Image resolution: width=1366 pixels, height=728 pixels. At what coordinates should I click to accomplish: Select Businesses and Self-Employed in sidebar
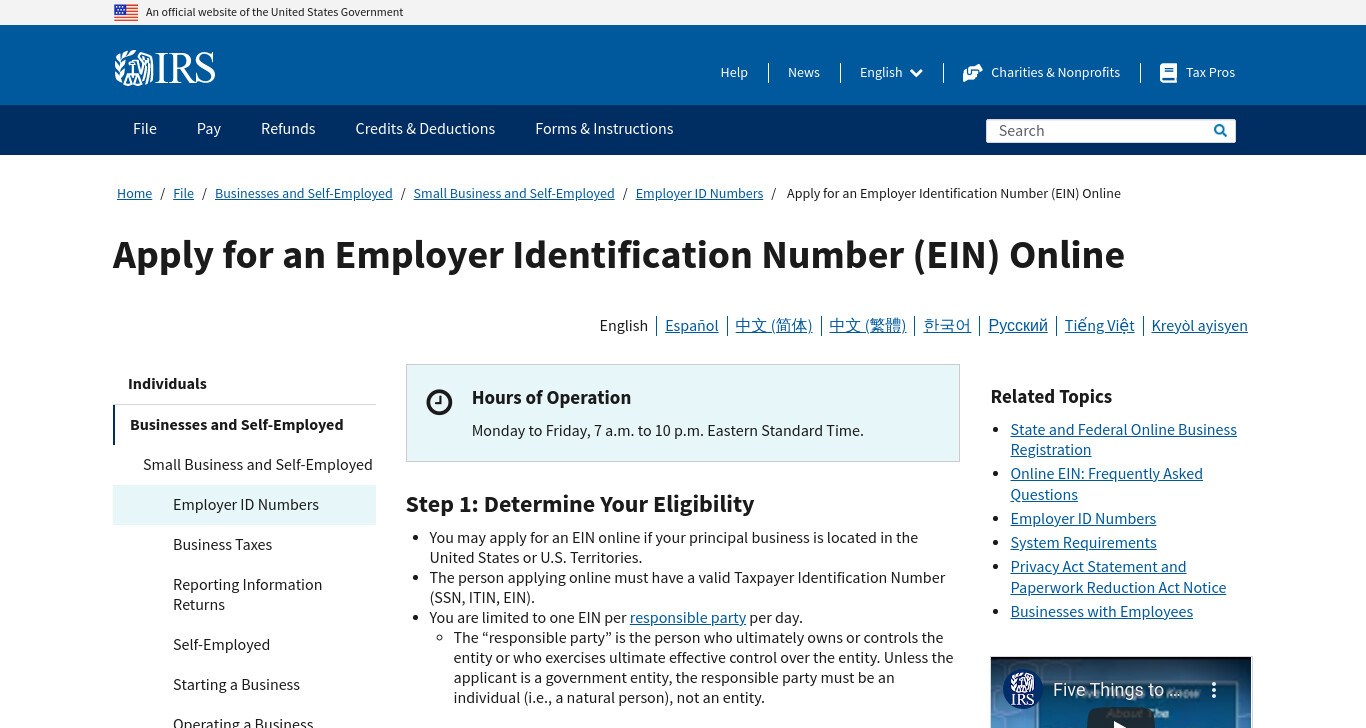point(236,425)
